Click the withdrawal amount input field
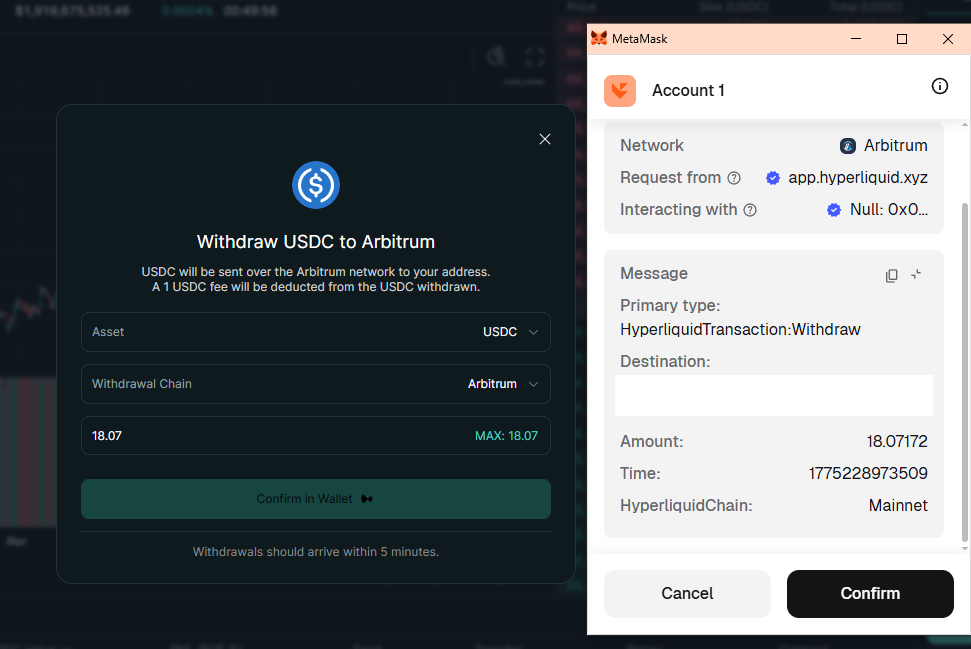 [200, 435]
